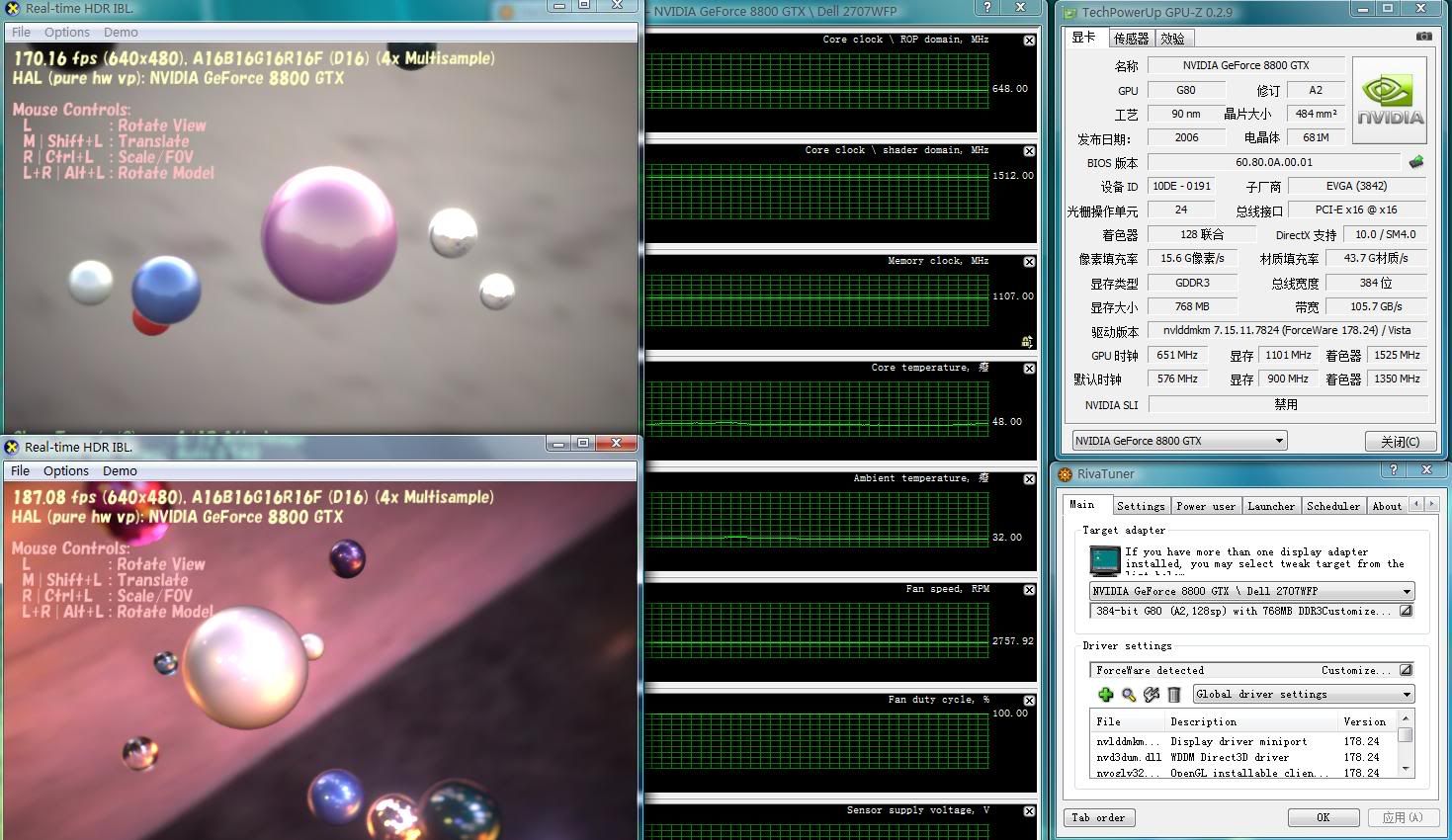
Task: Expand the RivaTuner target adapter dropdown
Action: coord(1406,591)
